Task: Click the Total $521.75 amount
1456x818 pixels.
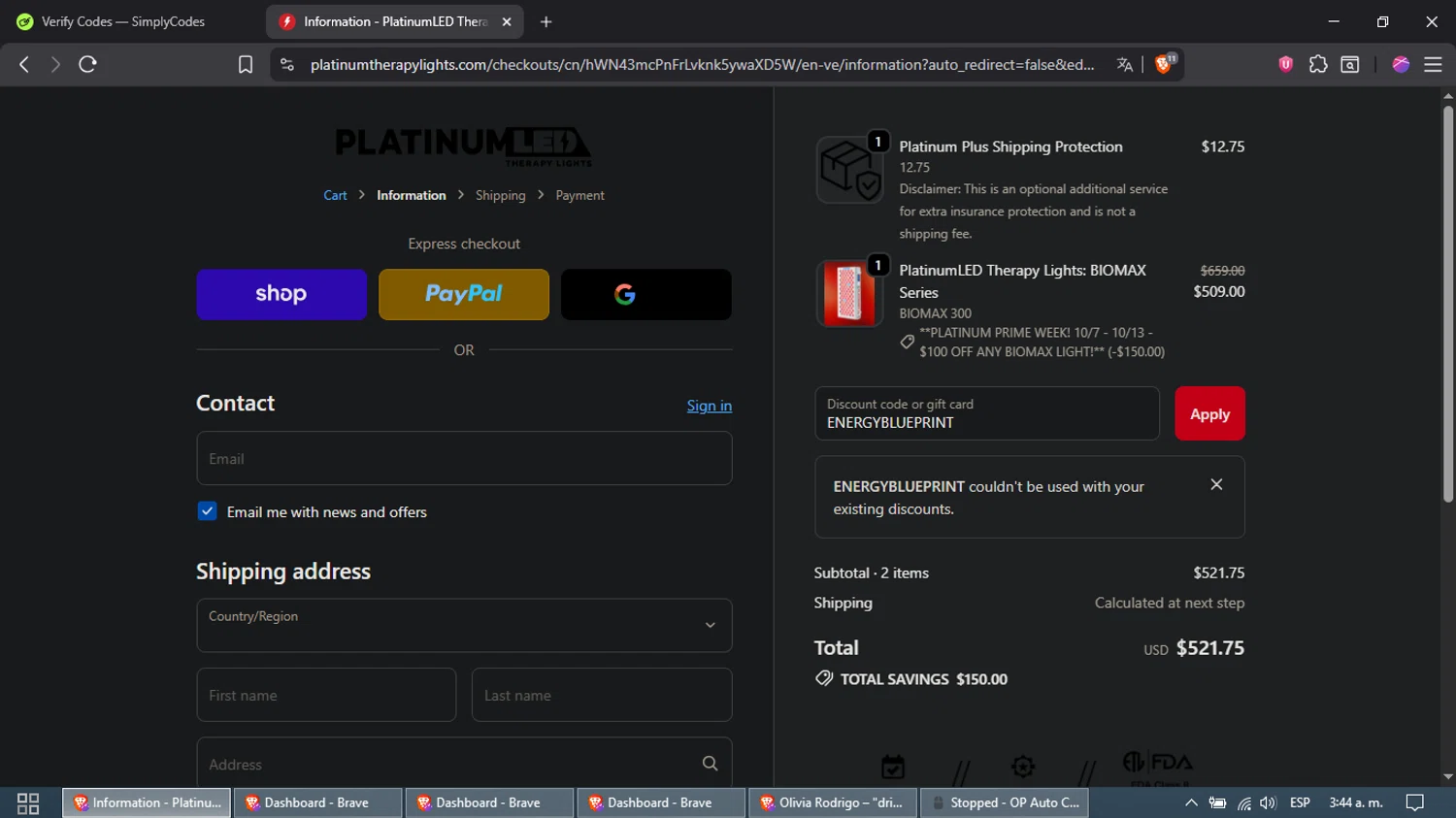Action: 1210,648
